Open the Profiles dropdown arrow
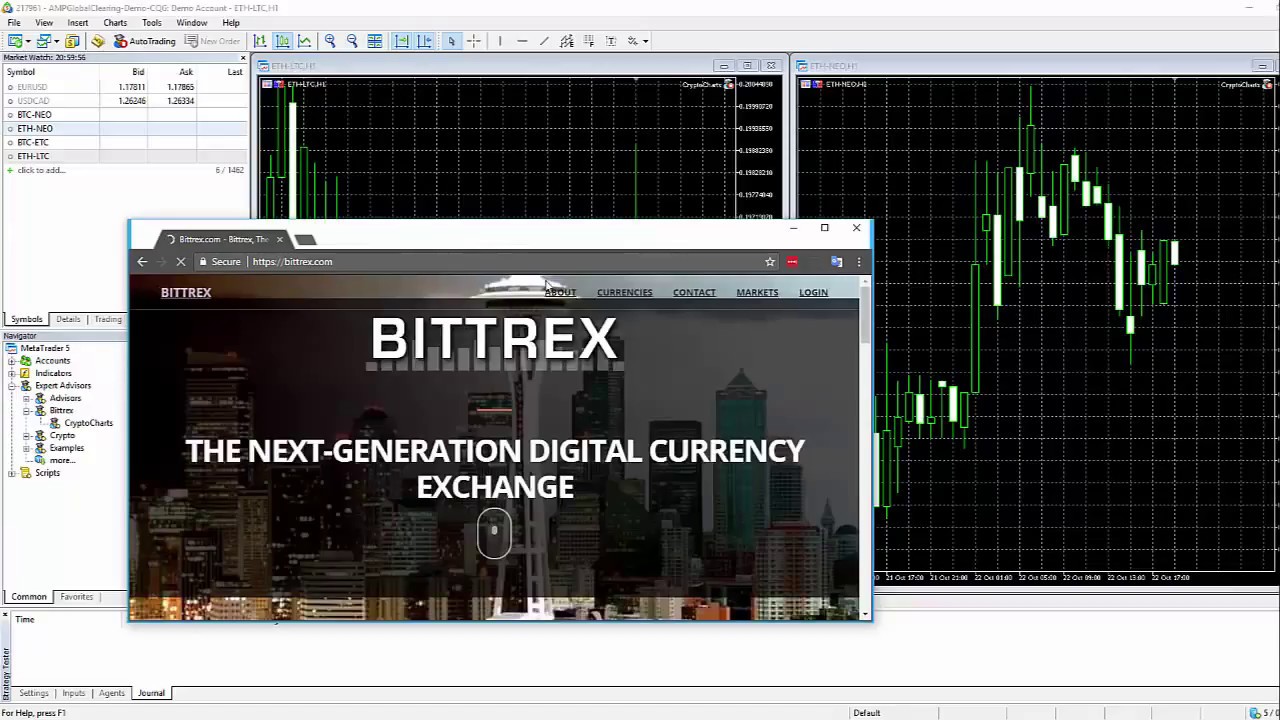The image size is (1280, 720). (x=56, y=41)
